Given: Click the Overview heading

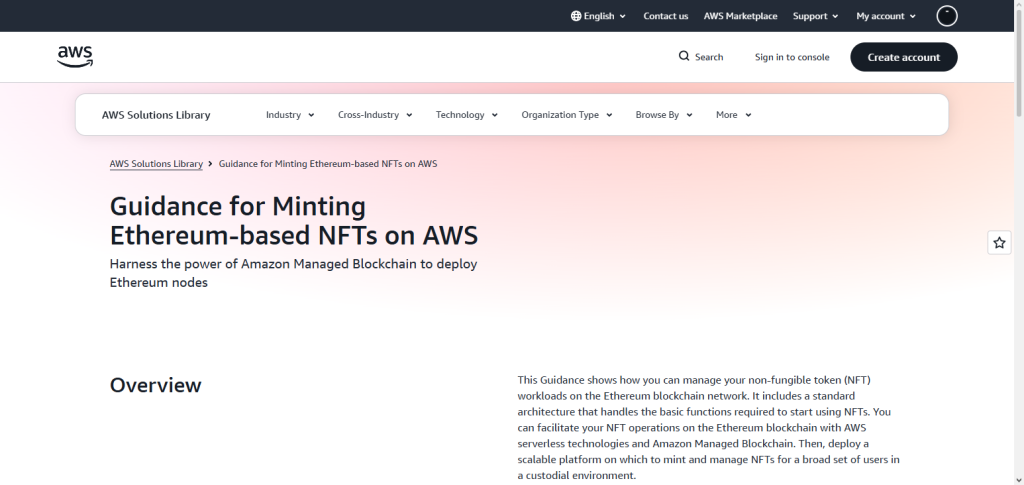Looking at the screenshot, I should click(x=155, y=385).
